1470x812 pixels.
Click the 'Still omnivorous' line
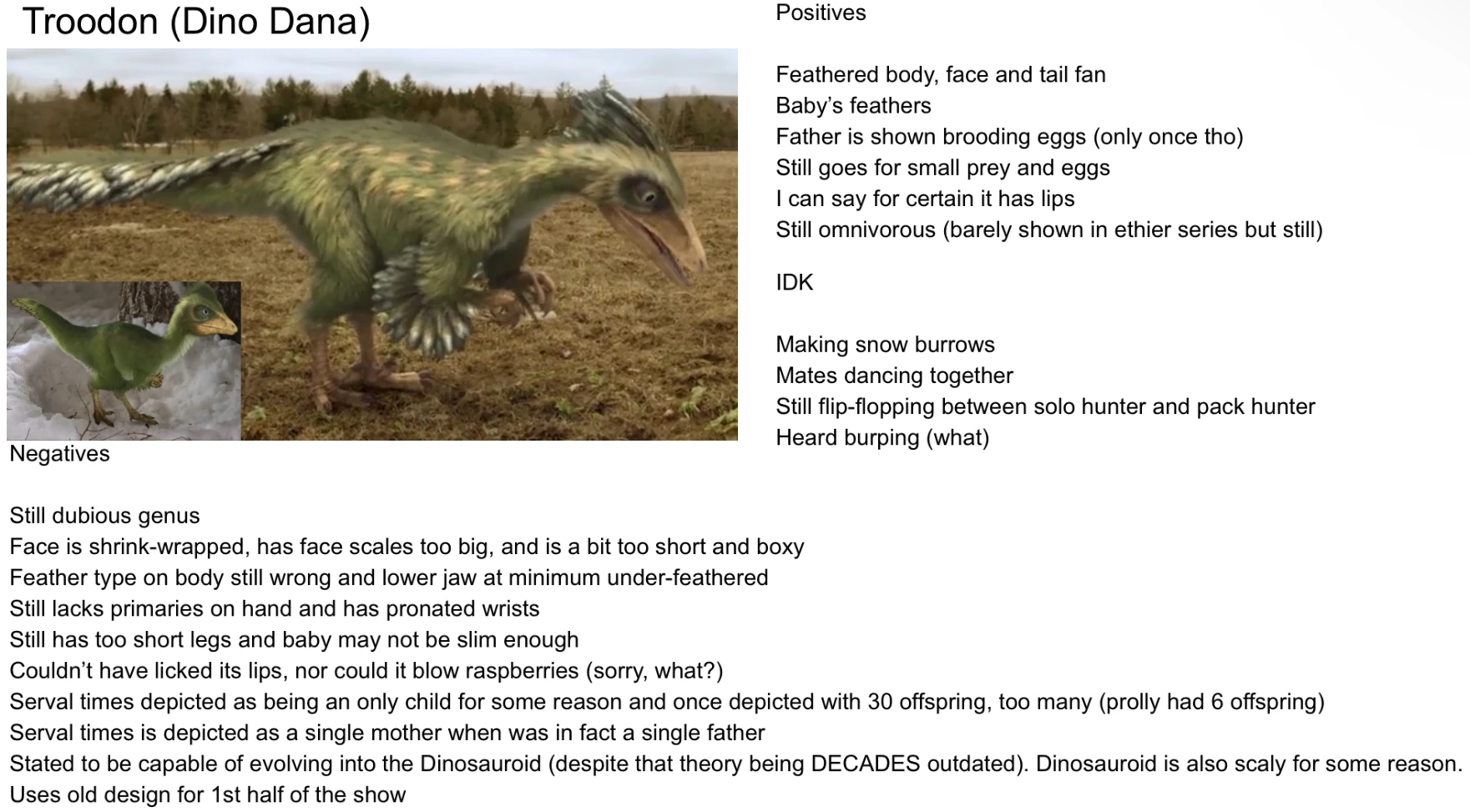click(1048, 230)
